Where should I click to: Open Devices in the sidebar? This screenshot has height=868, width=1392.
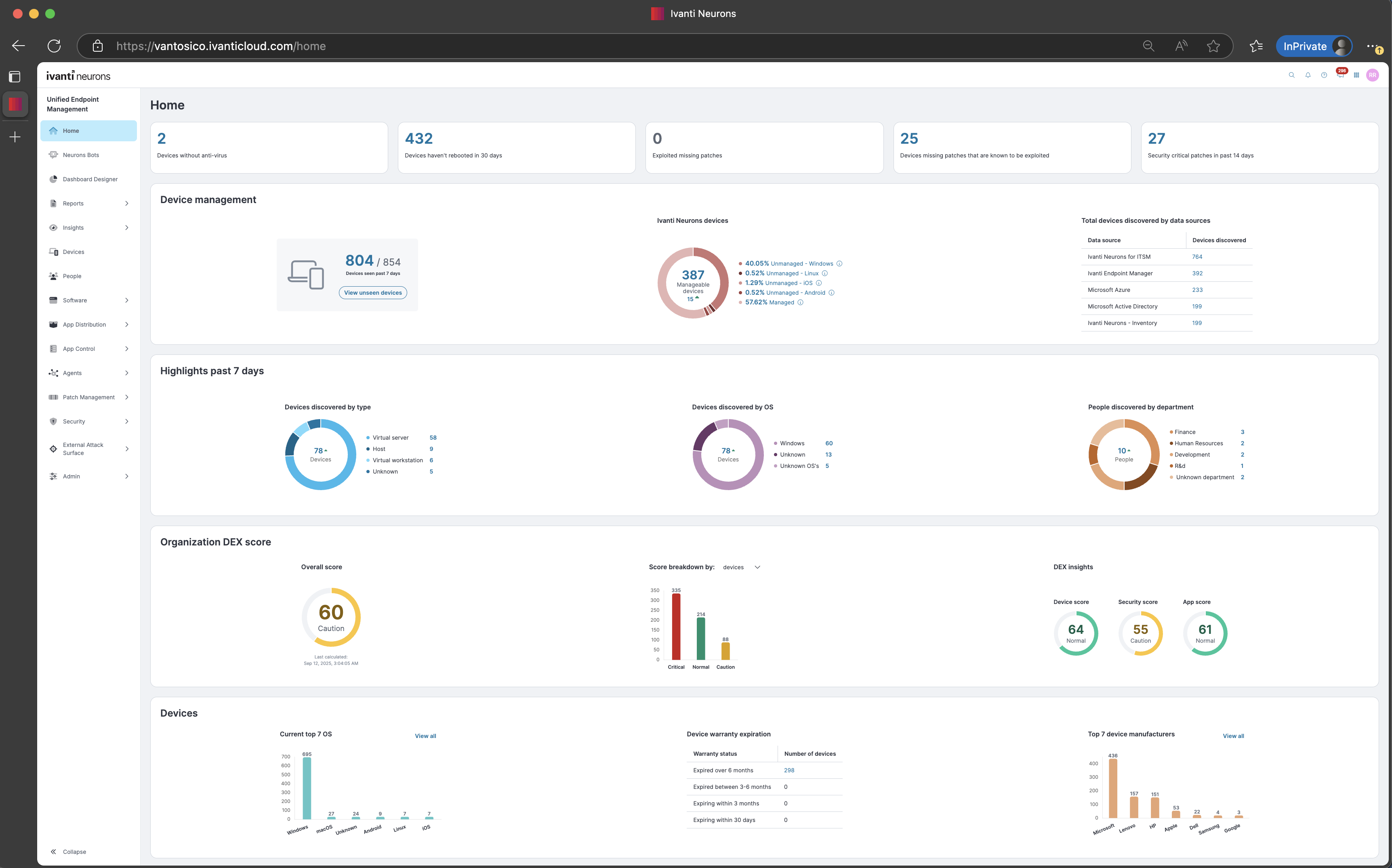(x=88, y=252)
